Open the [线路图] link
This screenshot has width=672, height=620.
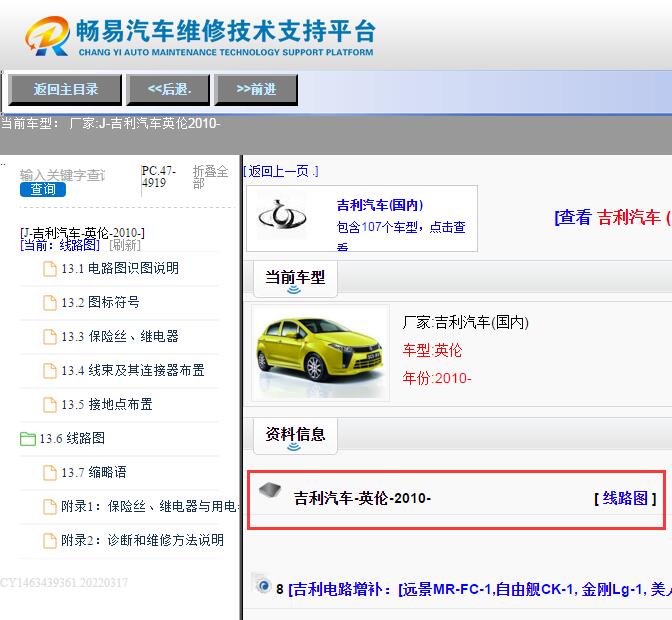(625, 498)
